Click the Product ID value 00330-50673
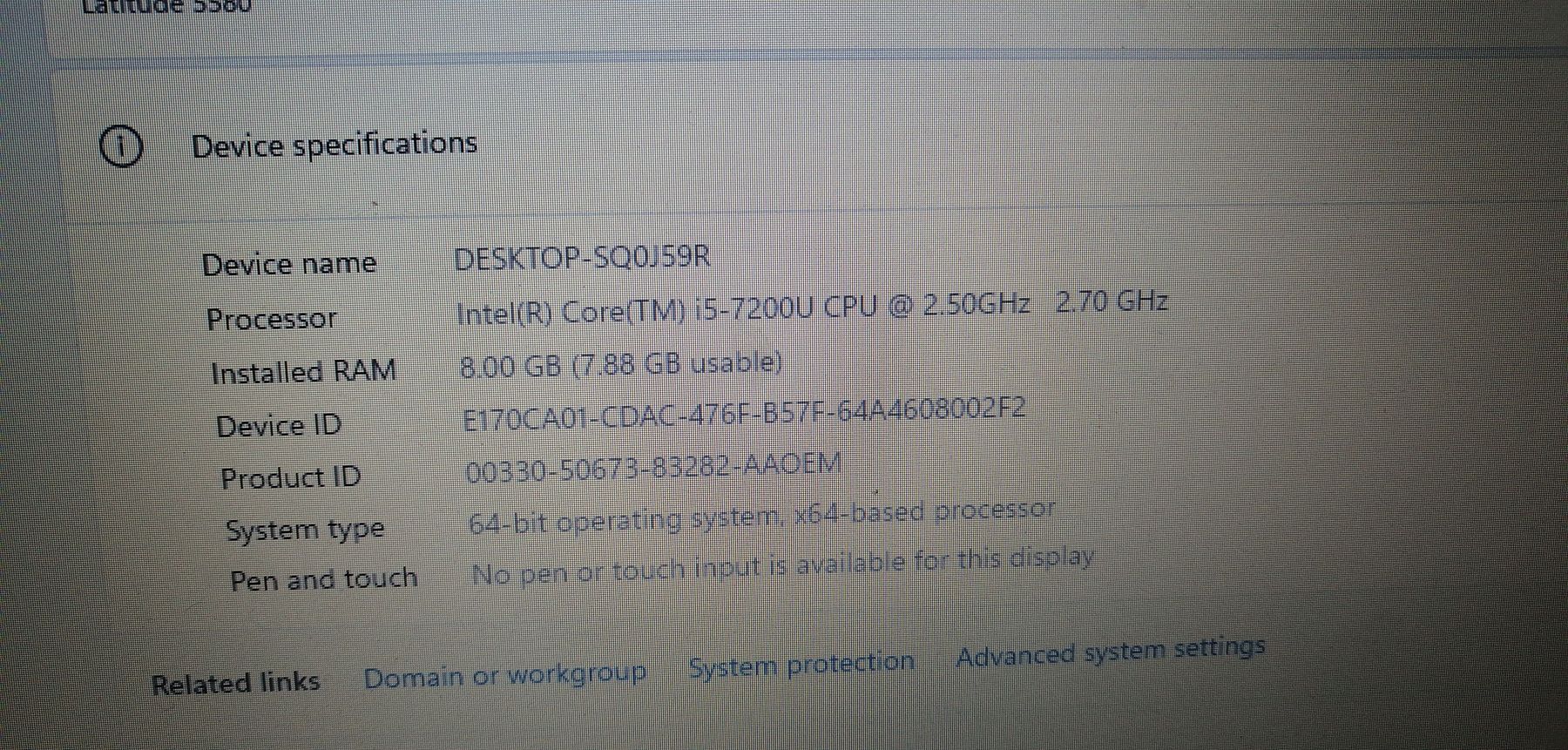This screenshot has height=750, width=1568. [x=653, y=467]
